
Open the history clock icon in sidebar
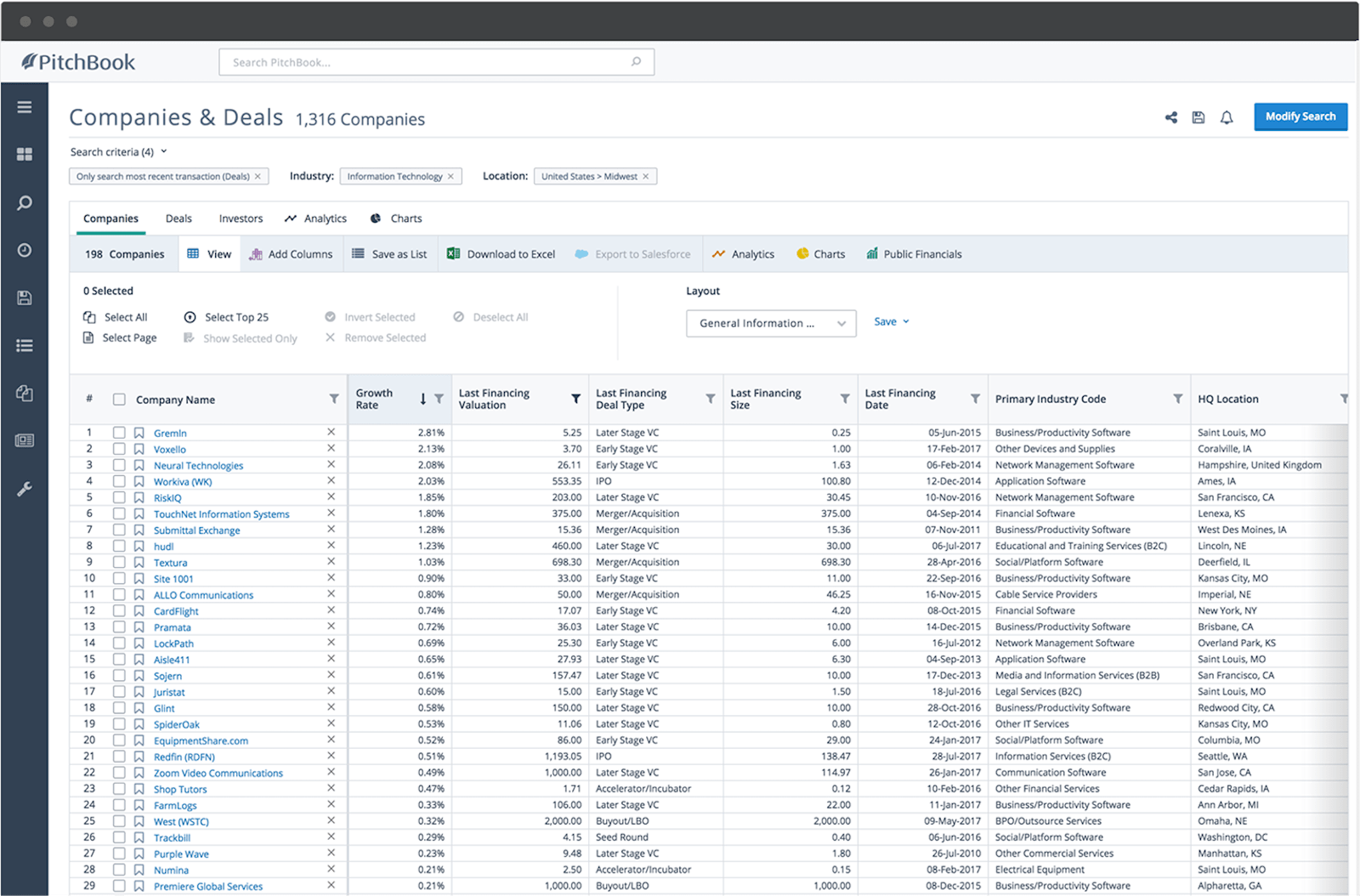[25, 250]
